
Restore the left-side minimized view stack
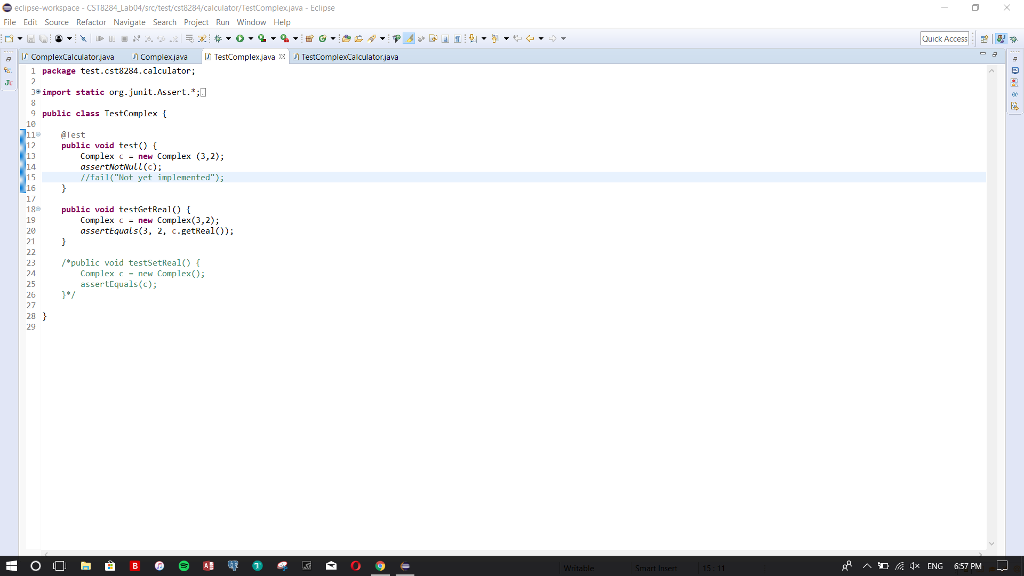[x=8, y=58]
